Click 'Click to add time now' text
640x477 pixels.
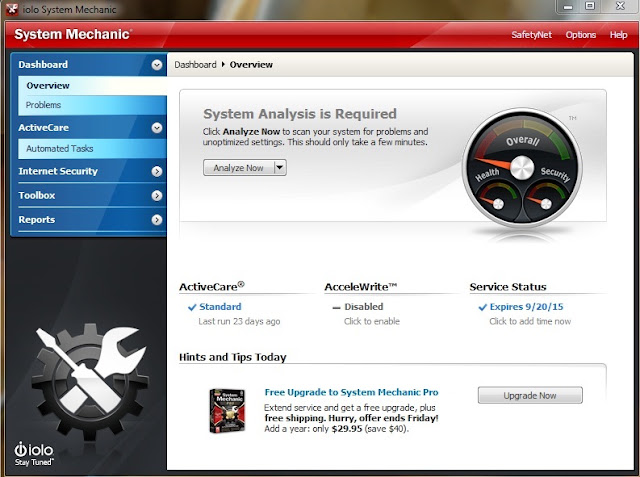(x=530, y=322)
